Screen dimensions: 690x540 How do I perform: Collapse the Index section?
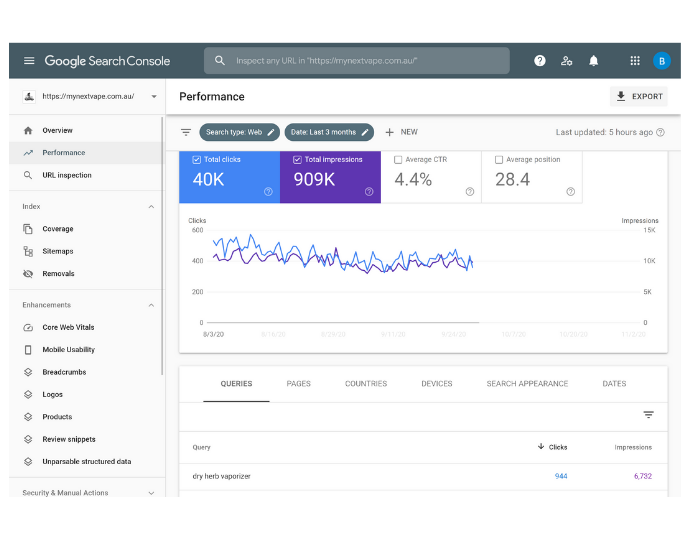pos(151,206)
